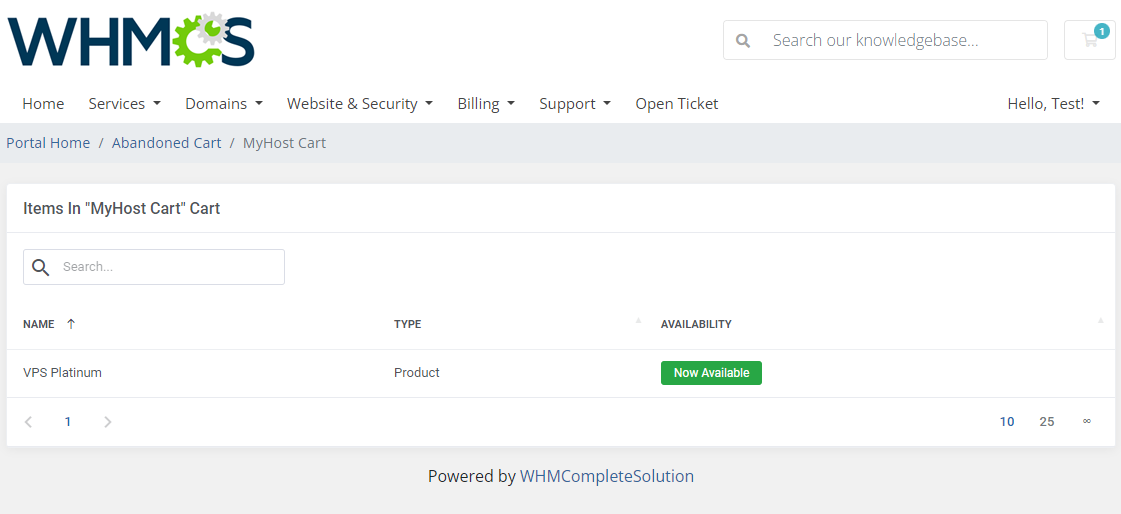Select page 1 in pagination

68,422
